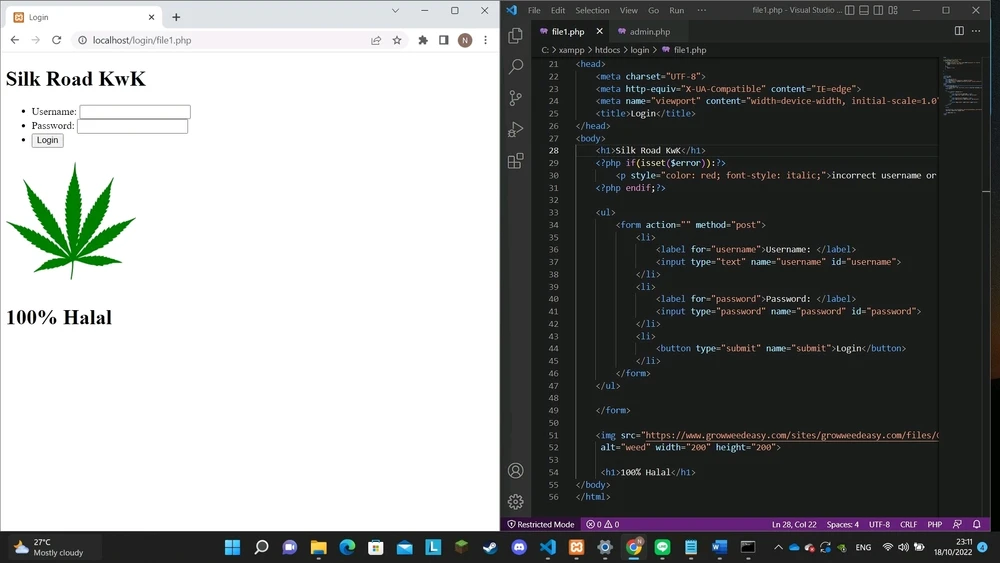
Task: Open the Manage gear menu in VS Code
Action: [x=516, y=502]
